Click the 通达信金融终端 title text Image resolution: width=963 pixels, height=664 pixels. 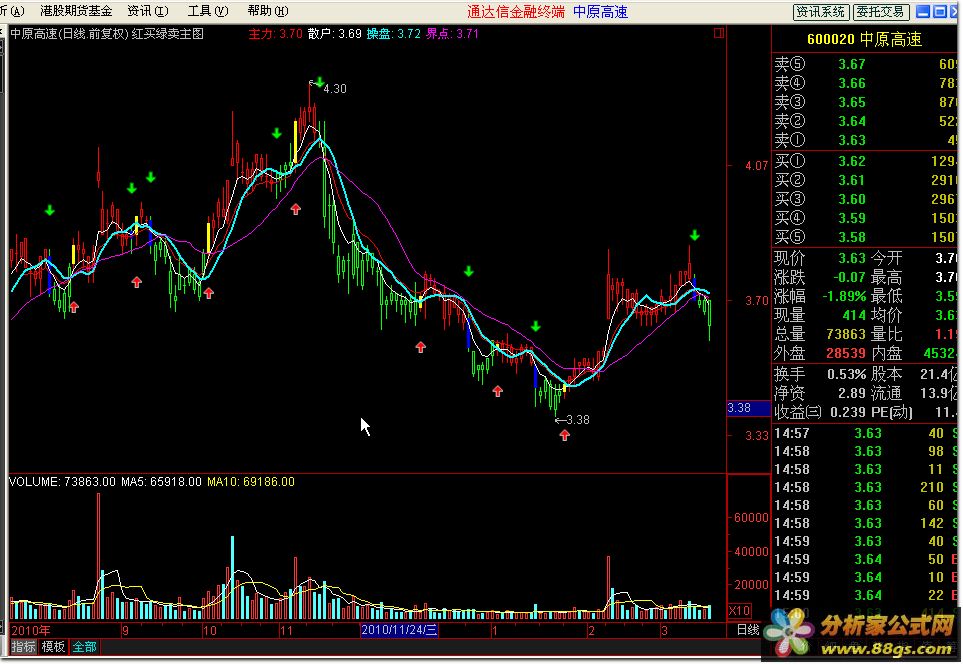(x=516, y=12)
